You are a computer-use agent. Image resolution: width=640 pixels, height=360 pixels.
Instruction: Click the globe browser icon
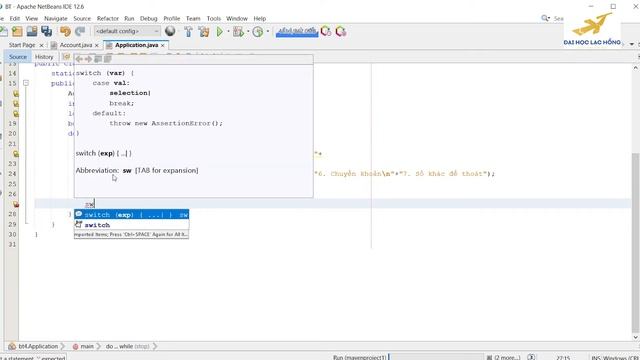[170, 31]
